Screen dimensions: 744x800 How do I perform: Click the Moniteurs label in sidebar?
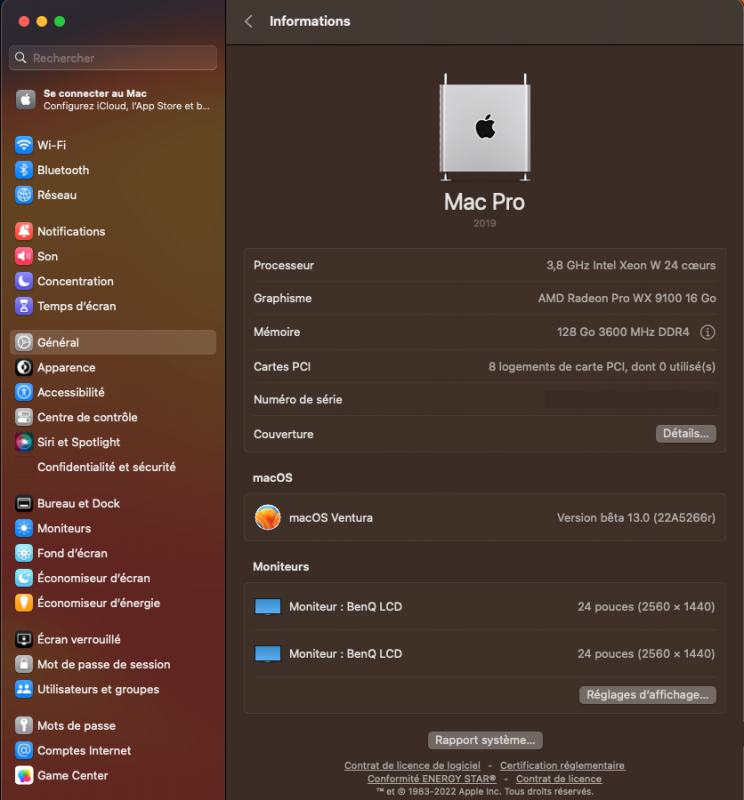click(x=64, y=529)
